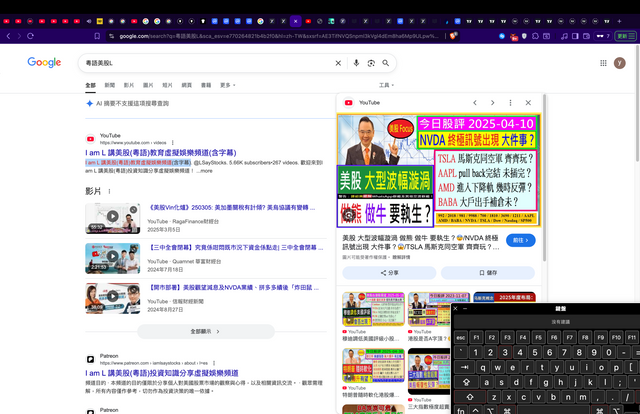Image resolution: width=640 pixels, height=414 pixels.
Task: Click the music note icon in browser toolbar
Action: tap(564, 36)
